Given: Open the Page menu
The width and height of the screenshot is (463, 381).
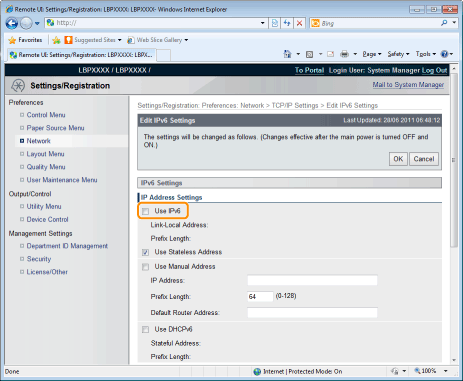Looking at the screenshot, I should (372, 54).
